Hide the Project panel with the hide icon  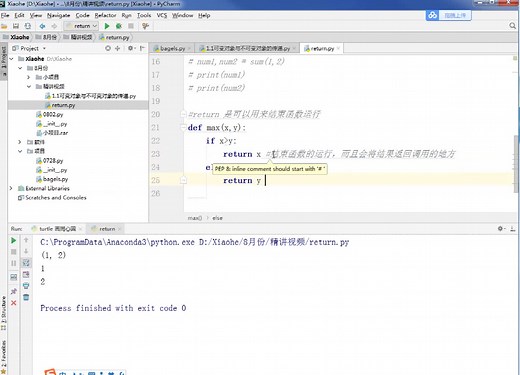pos(142,48)
